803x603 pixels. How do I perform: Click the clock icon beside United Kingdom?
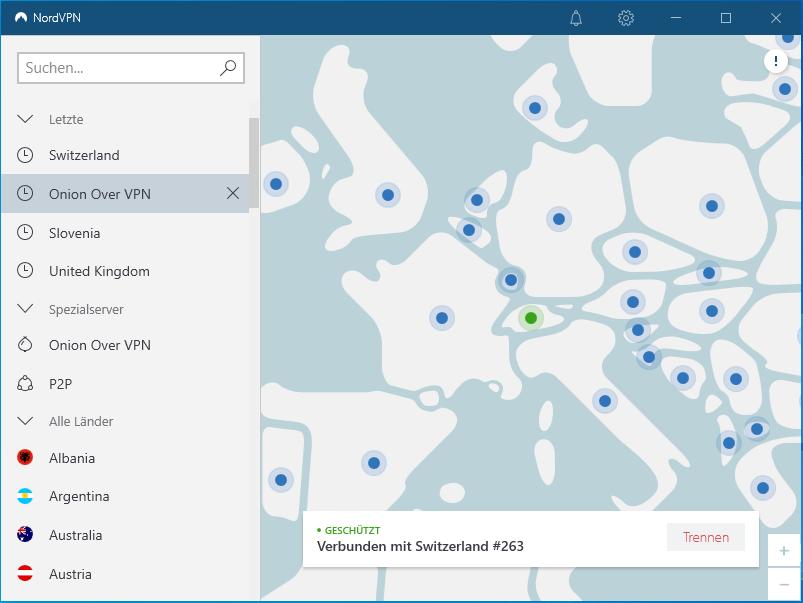coord(25,271)
